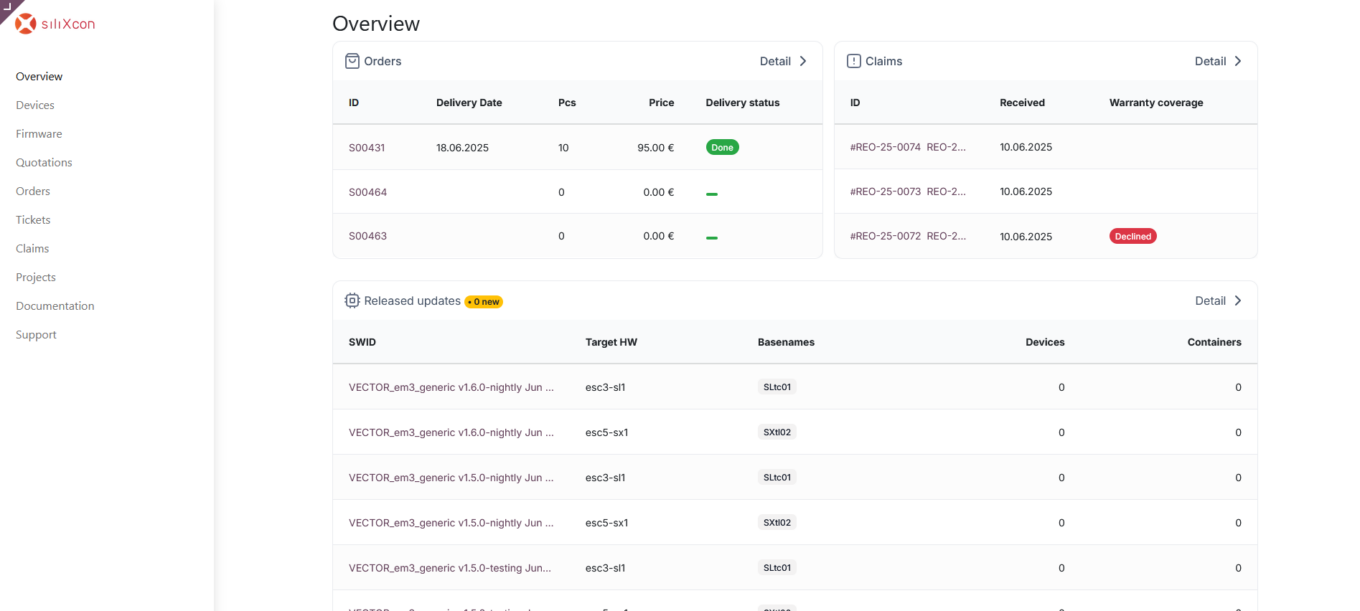Viewport: 1360px width, 611px height.
Task: Open Projects in sidebar
Action: [x=36, y=277]
